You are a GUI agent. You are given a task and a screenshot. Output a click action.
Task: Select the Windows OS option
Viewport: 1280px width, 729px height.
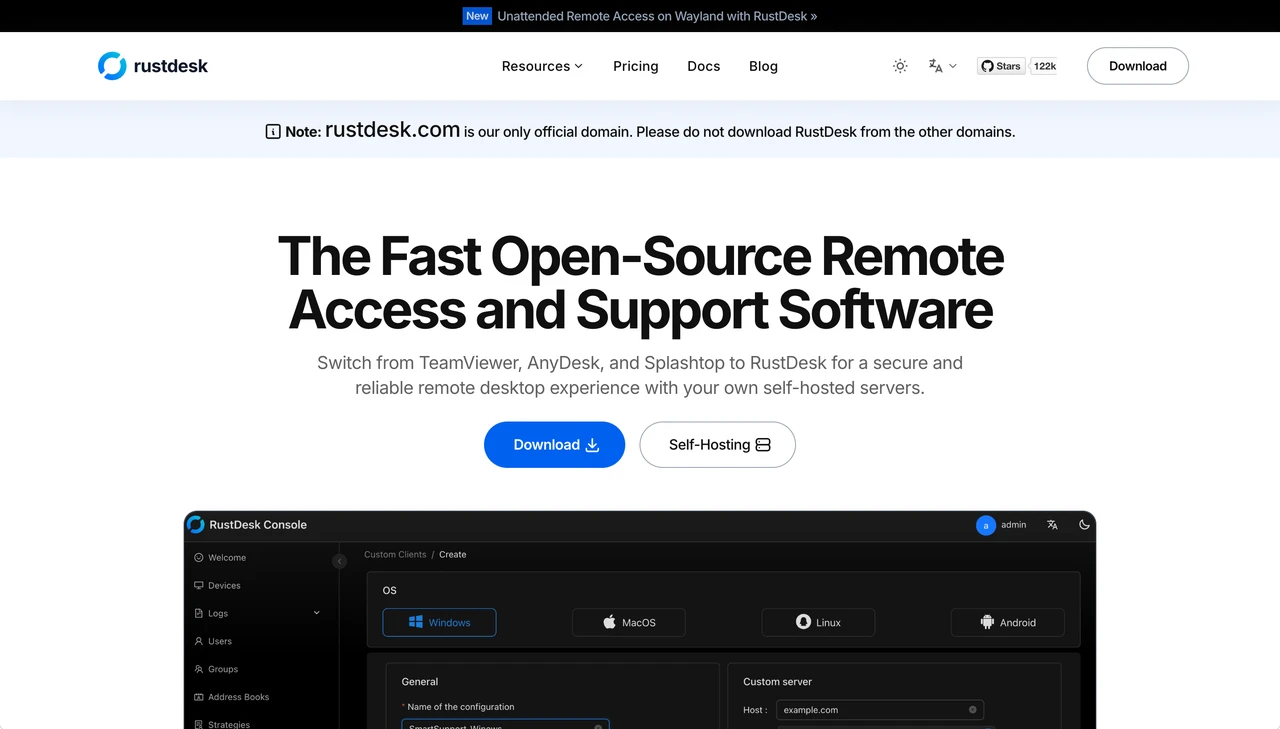[439, 622]
